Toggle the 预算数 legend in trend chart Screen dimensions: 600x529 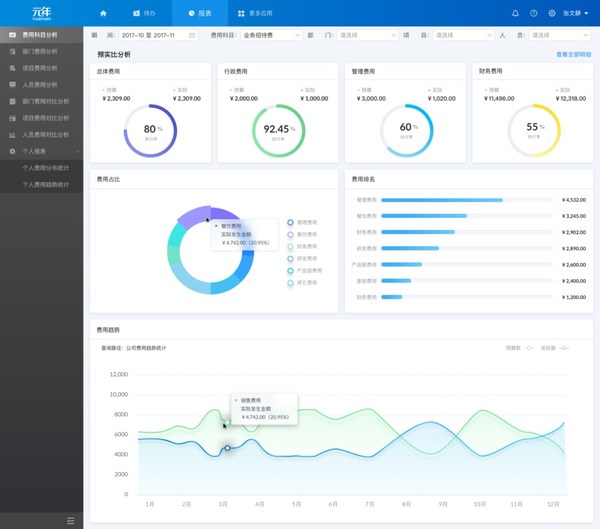[525, 348]
